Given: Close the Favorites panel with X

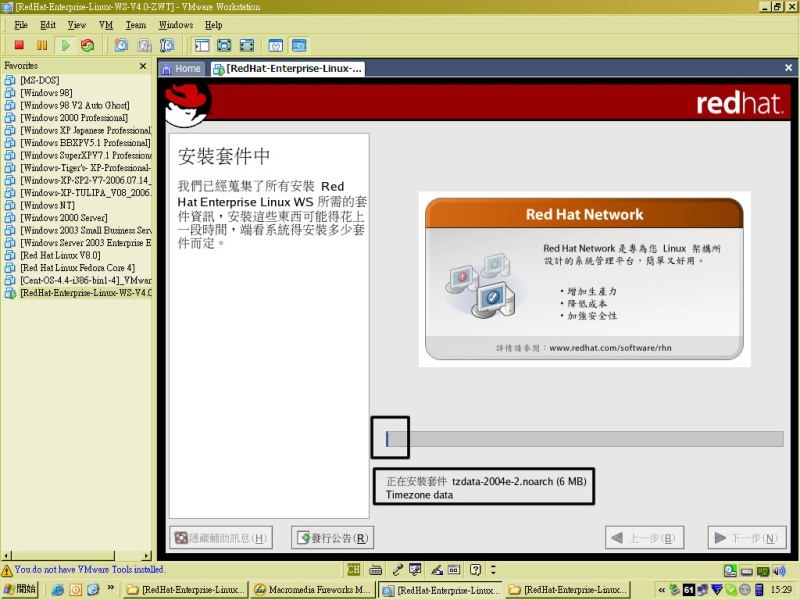Looking at the screenshot, I should [143, 66].
